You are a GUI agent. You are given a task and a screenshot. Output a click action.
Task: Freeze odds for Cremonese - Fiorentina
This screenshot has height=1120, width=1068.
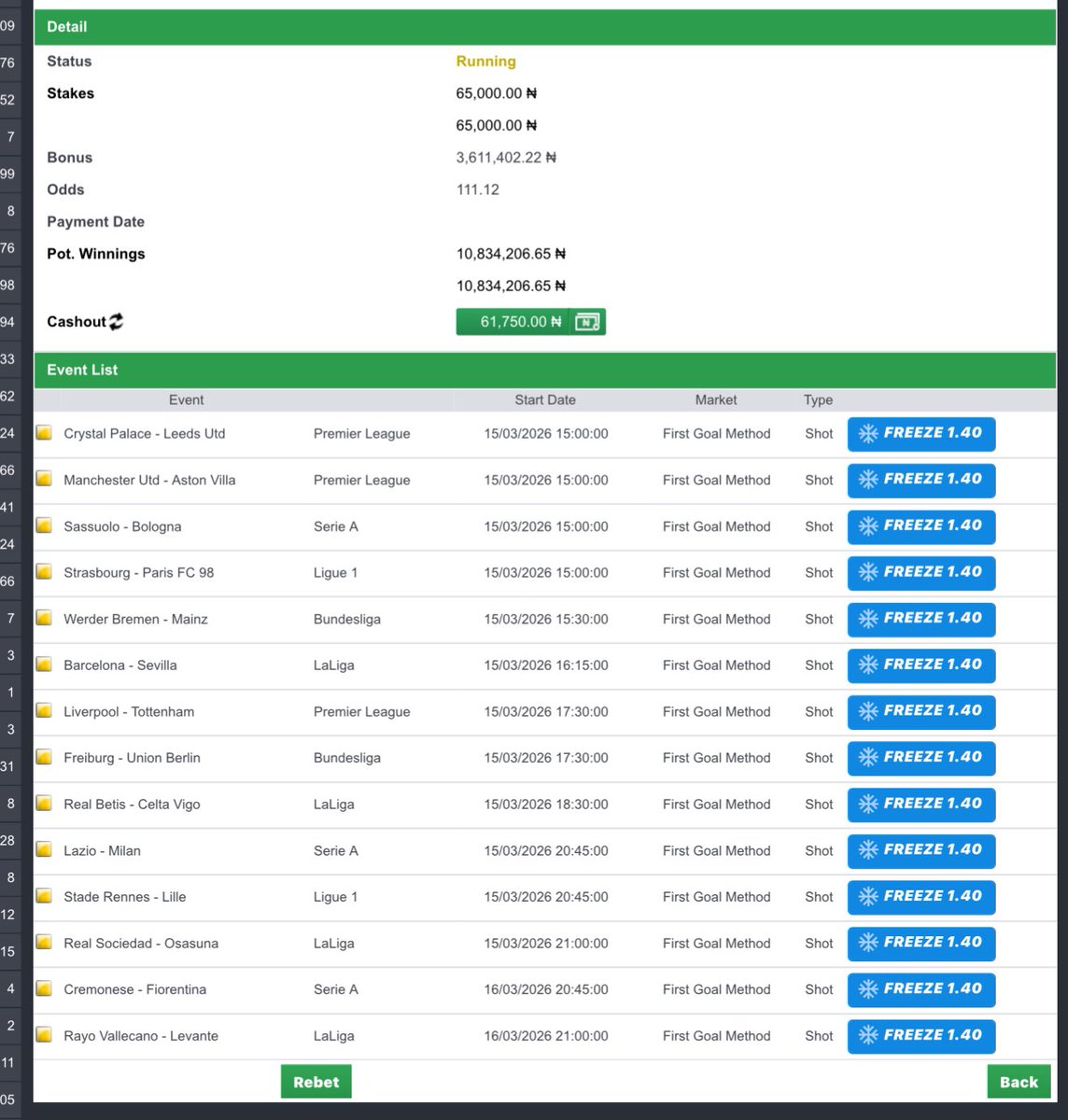click(x=921, y=989)
